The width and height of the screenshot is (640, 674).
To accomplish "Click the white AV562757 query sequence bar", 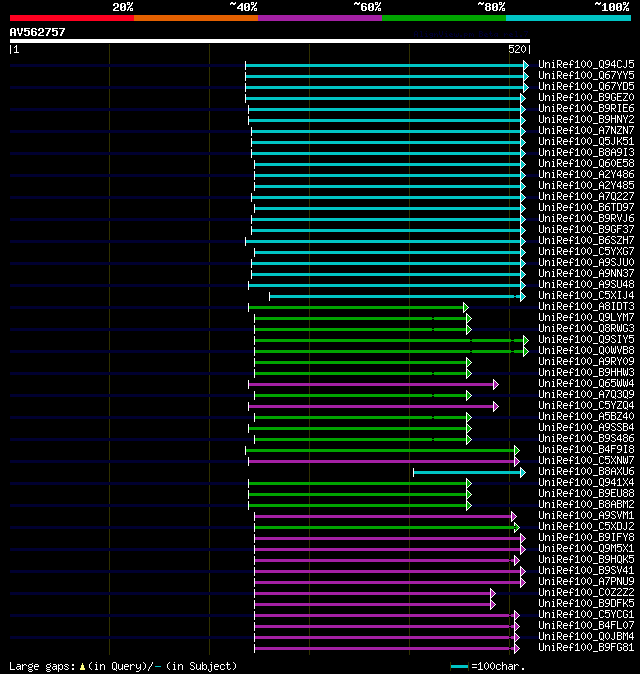I will point(269,41).
